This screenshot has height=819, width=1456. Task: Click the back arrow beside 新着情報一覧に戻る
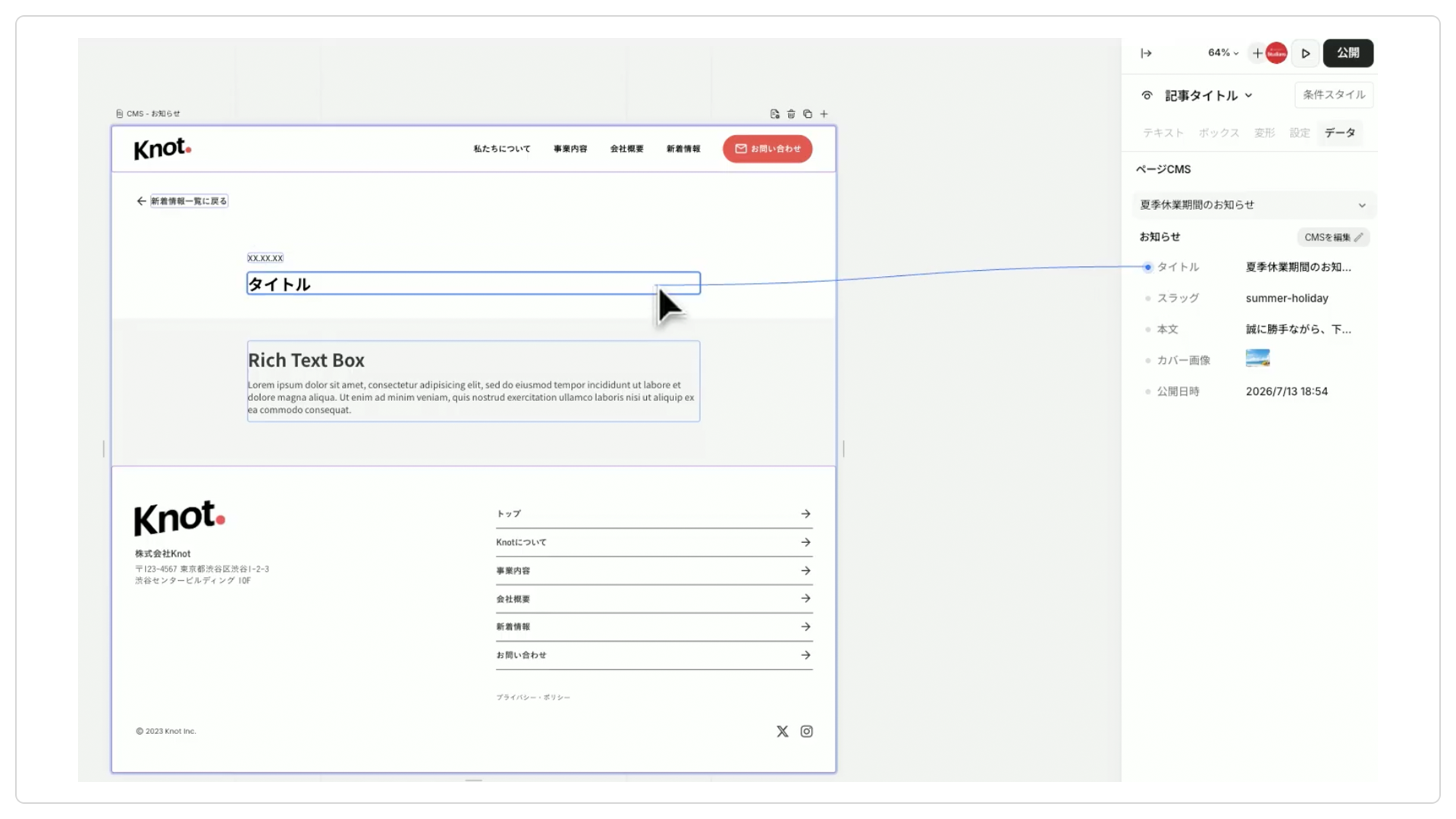pos(141,201)
